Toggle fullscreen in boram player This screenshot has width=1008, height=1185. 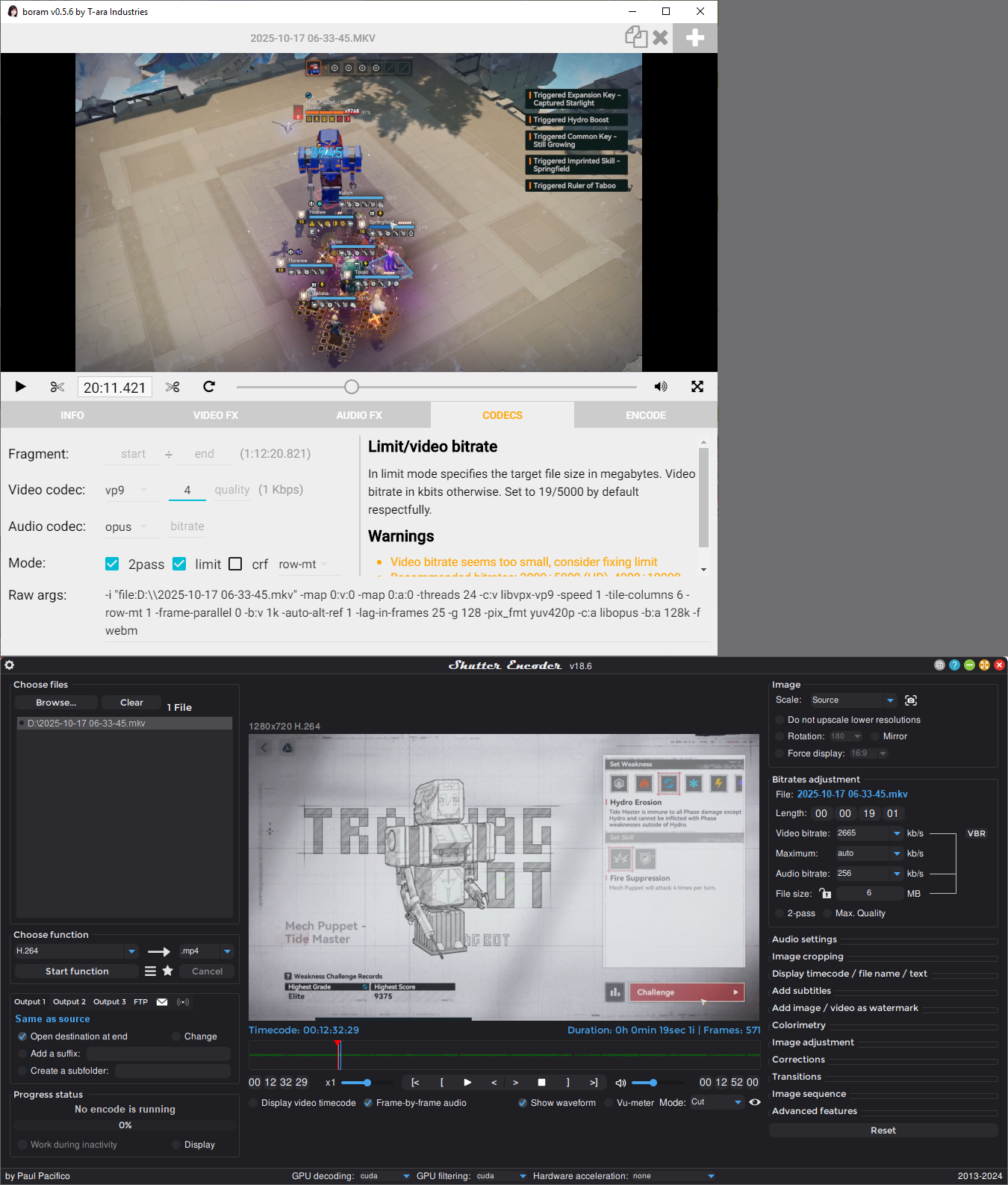tap(697, 387)
